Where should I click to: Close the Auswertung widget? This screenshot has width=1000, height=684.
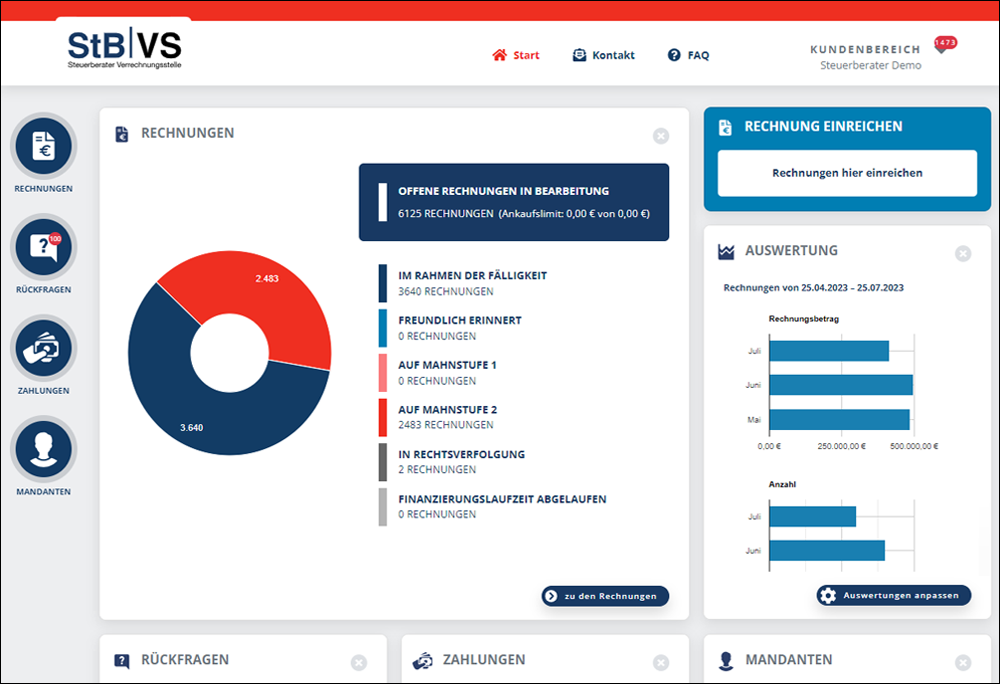click(962, 254)
